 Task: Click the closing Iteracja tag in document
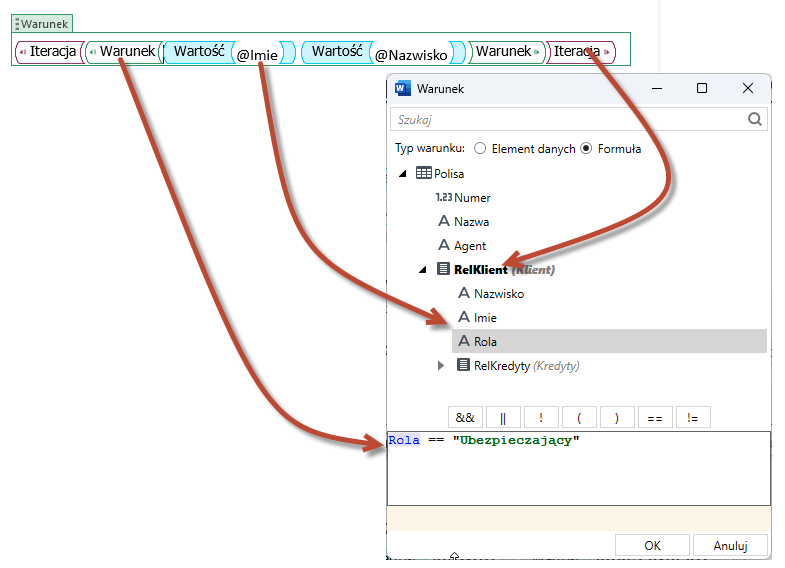(x=581, y=52)
